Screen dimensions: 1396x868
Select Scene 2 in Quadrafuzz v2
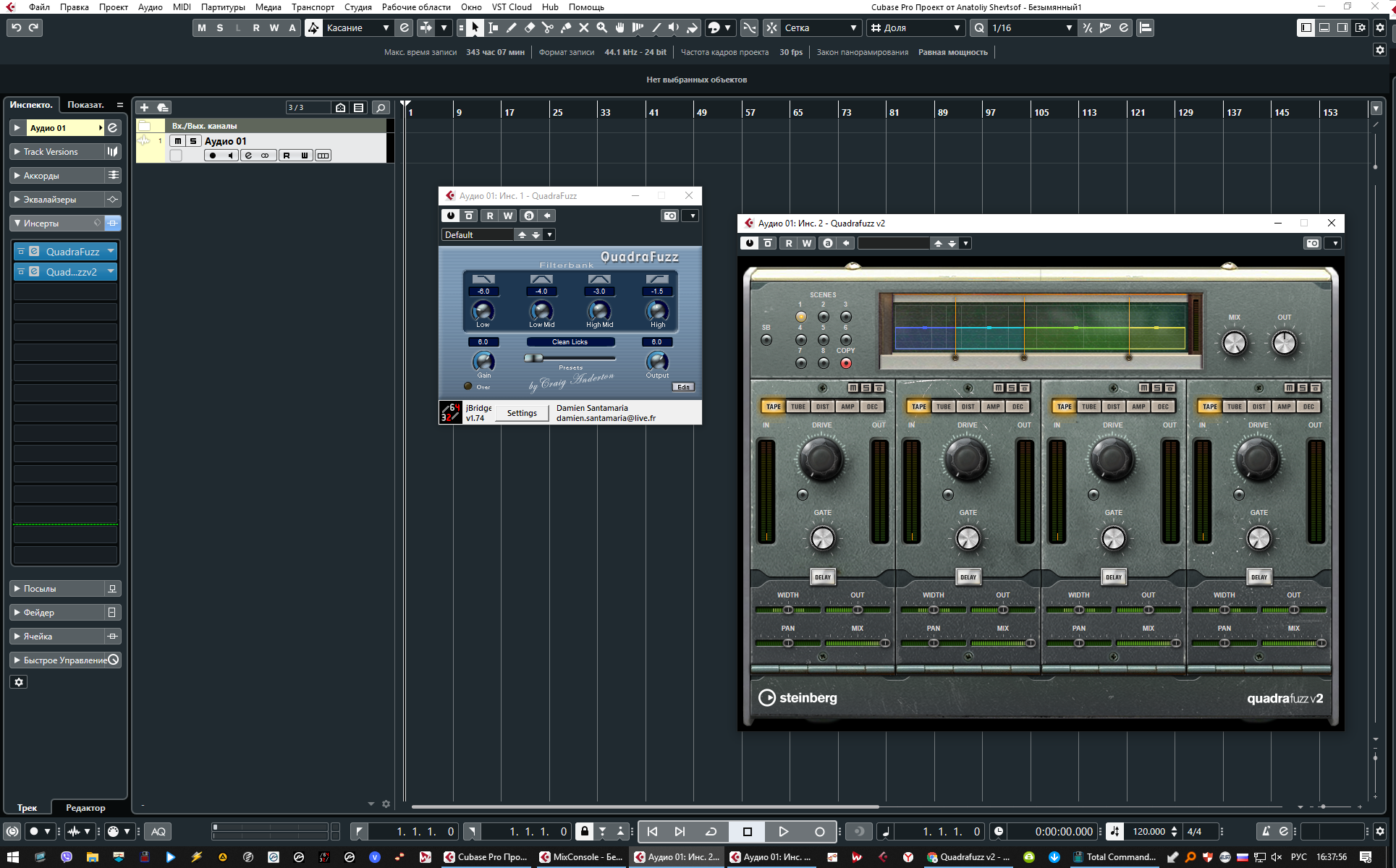[823, 317]
